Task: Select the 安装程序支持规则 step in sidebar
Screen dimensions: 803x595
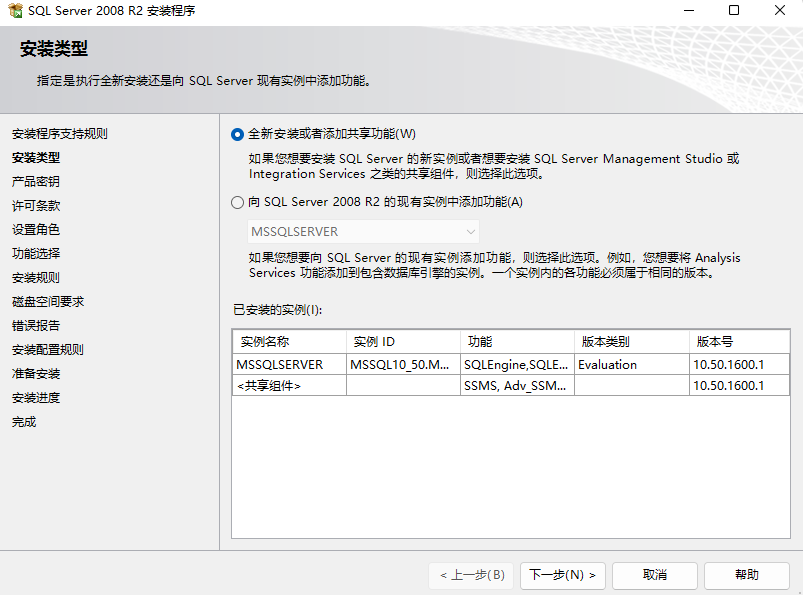Action: [59, 134]
